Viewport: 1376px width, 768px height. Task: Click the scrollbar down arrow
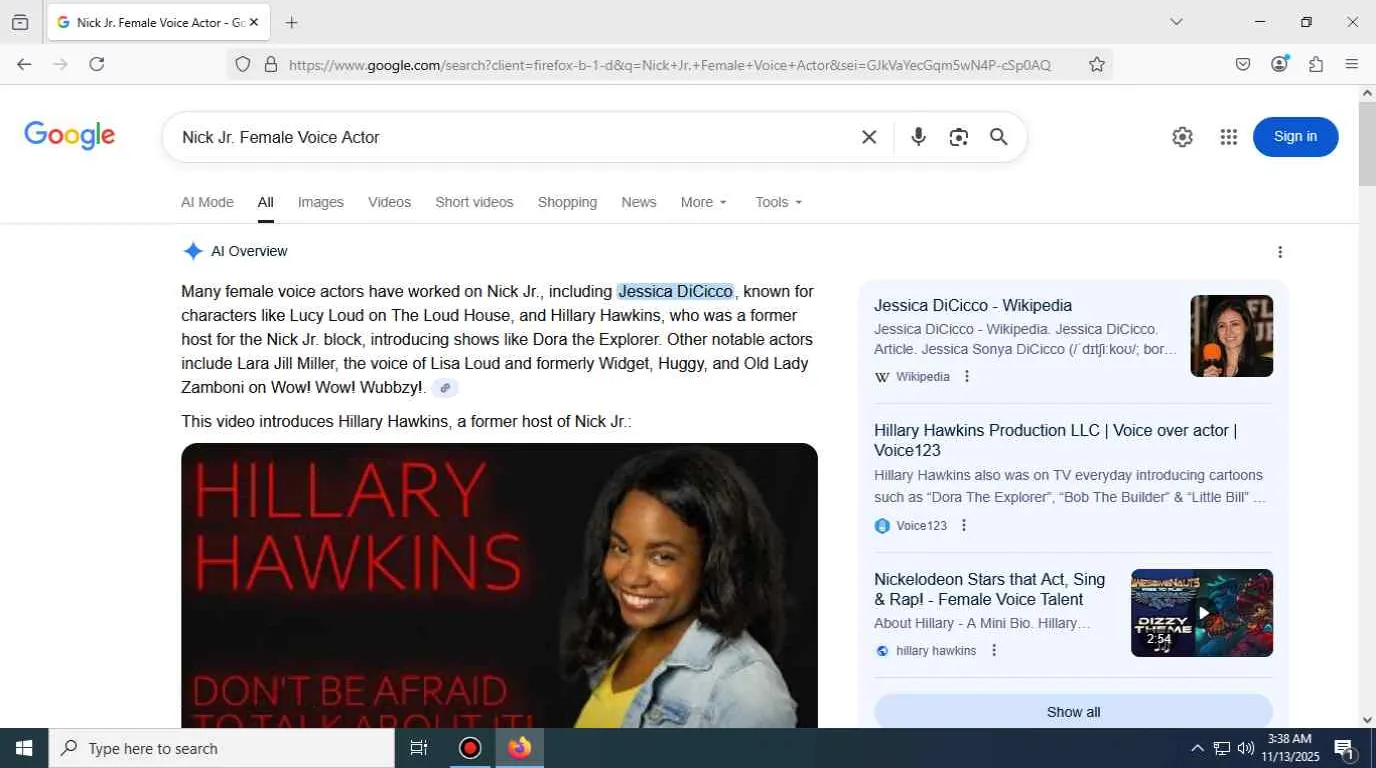point(1367,719)
